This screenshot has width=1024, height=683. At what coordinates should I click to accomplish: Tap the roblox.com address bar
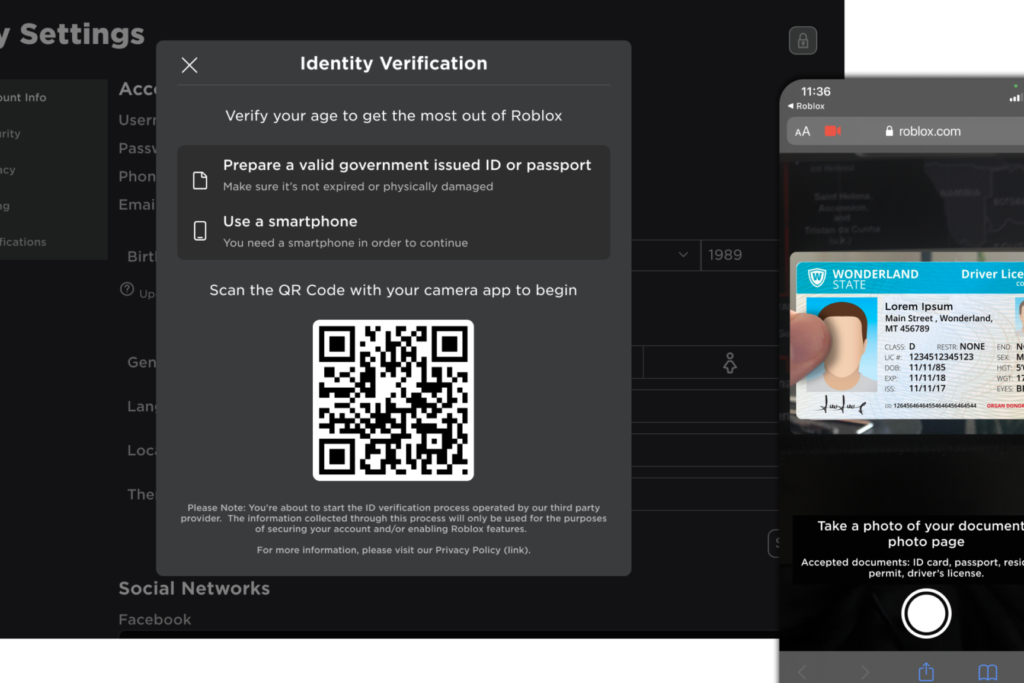[x=923, y=131]
